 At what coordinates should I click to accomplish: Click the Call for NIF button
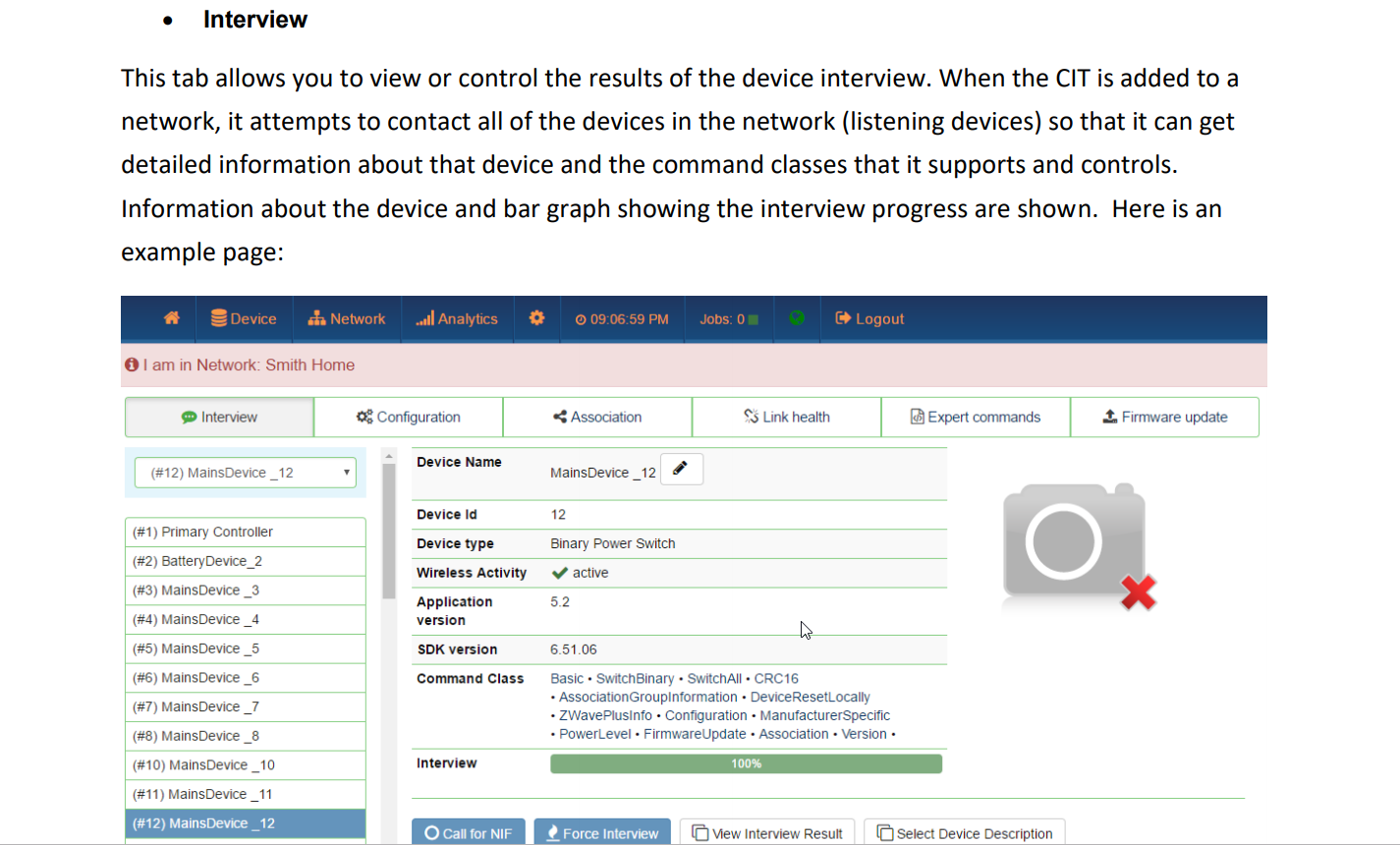[x=469, y=832]
